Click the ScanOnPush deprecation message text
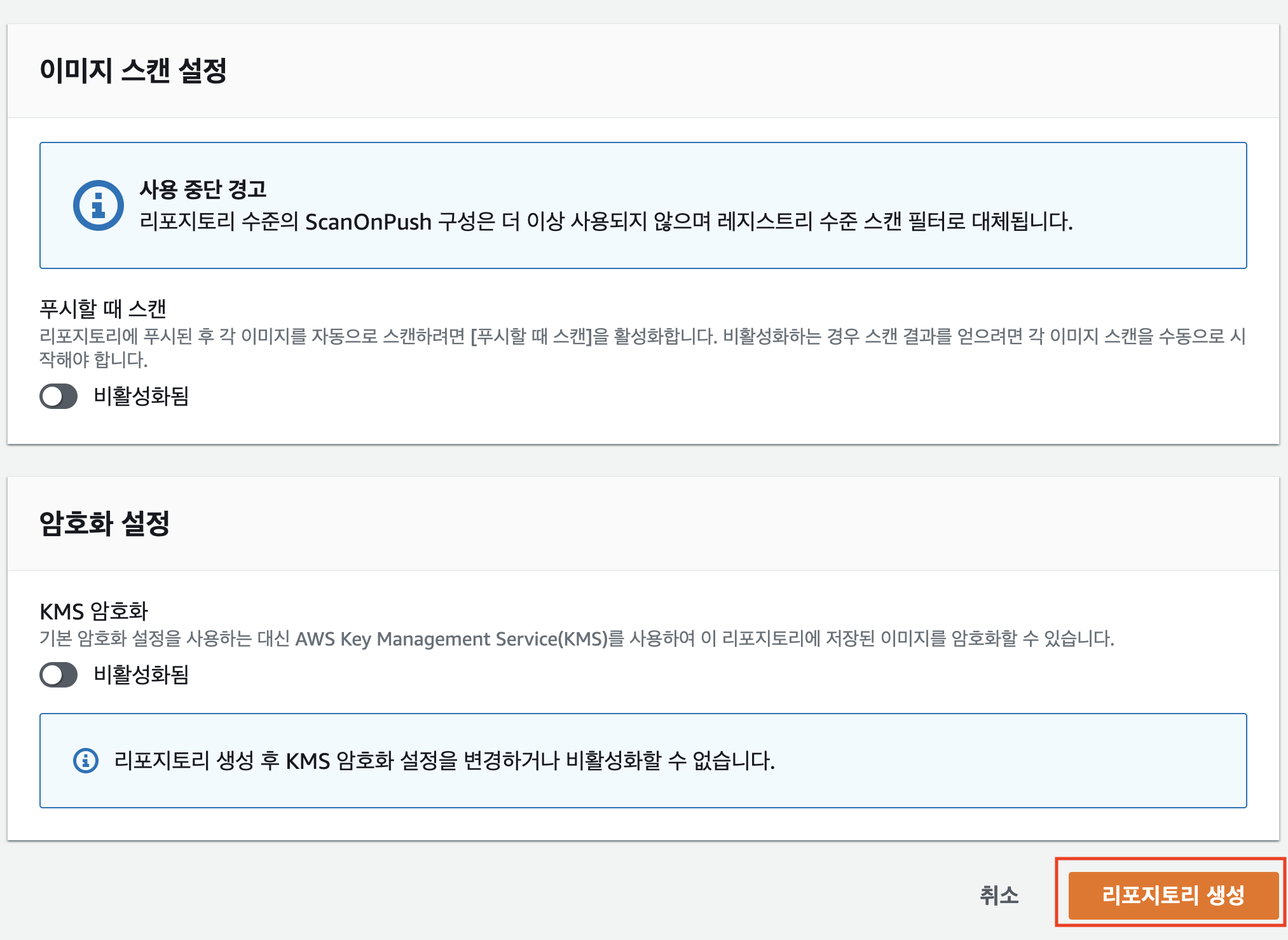The height and width of the screenshot is (940, 1288). coord(606,221)
